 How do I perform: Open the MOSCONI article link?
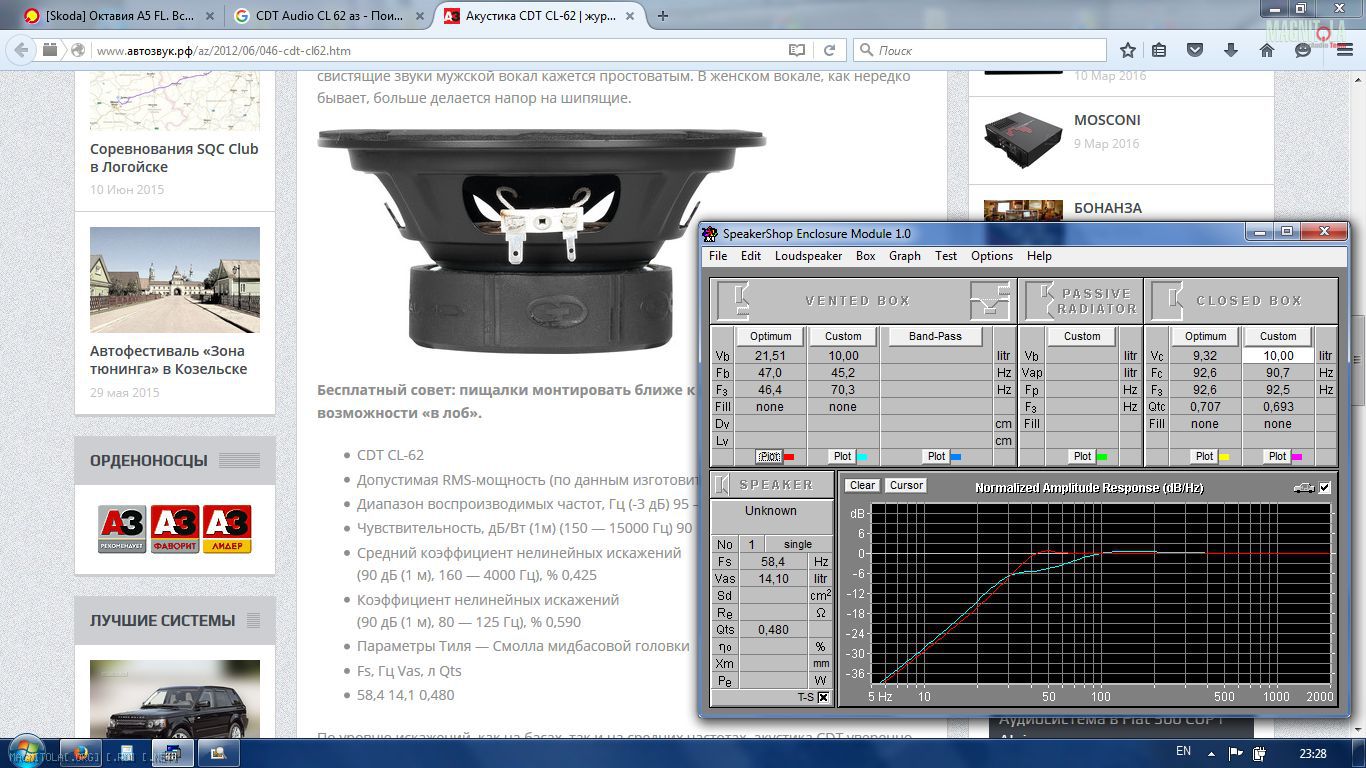pyautogui.click(x=1107, y=120)
